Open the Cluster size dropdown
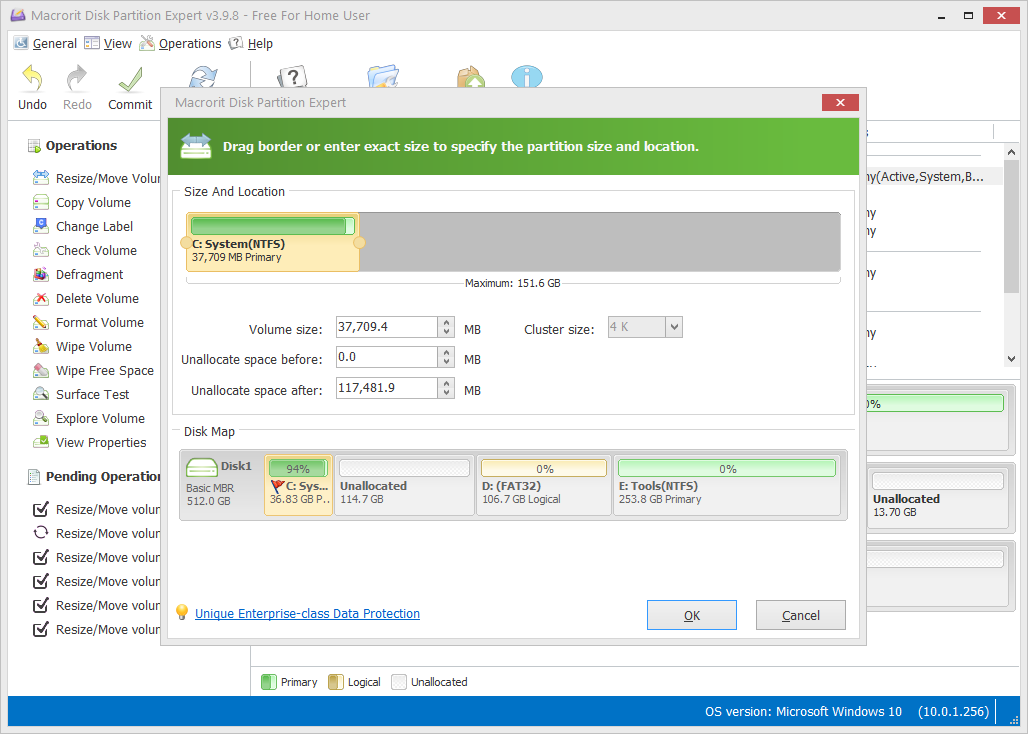1028x734 pixels. pos(674,327)
